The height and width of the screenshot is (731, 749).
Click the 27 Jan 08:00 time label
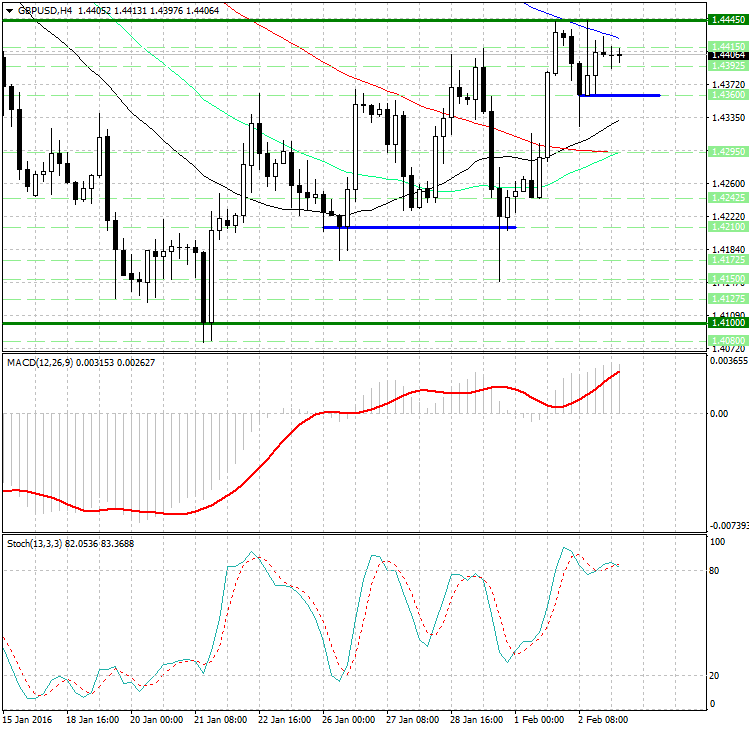(x=412, y=720)
